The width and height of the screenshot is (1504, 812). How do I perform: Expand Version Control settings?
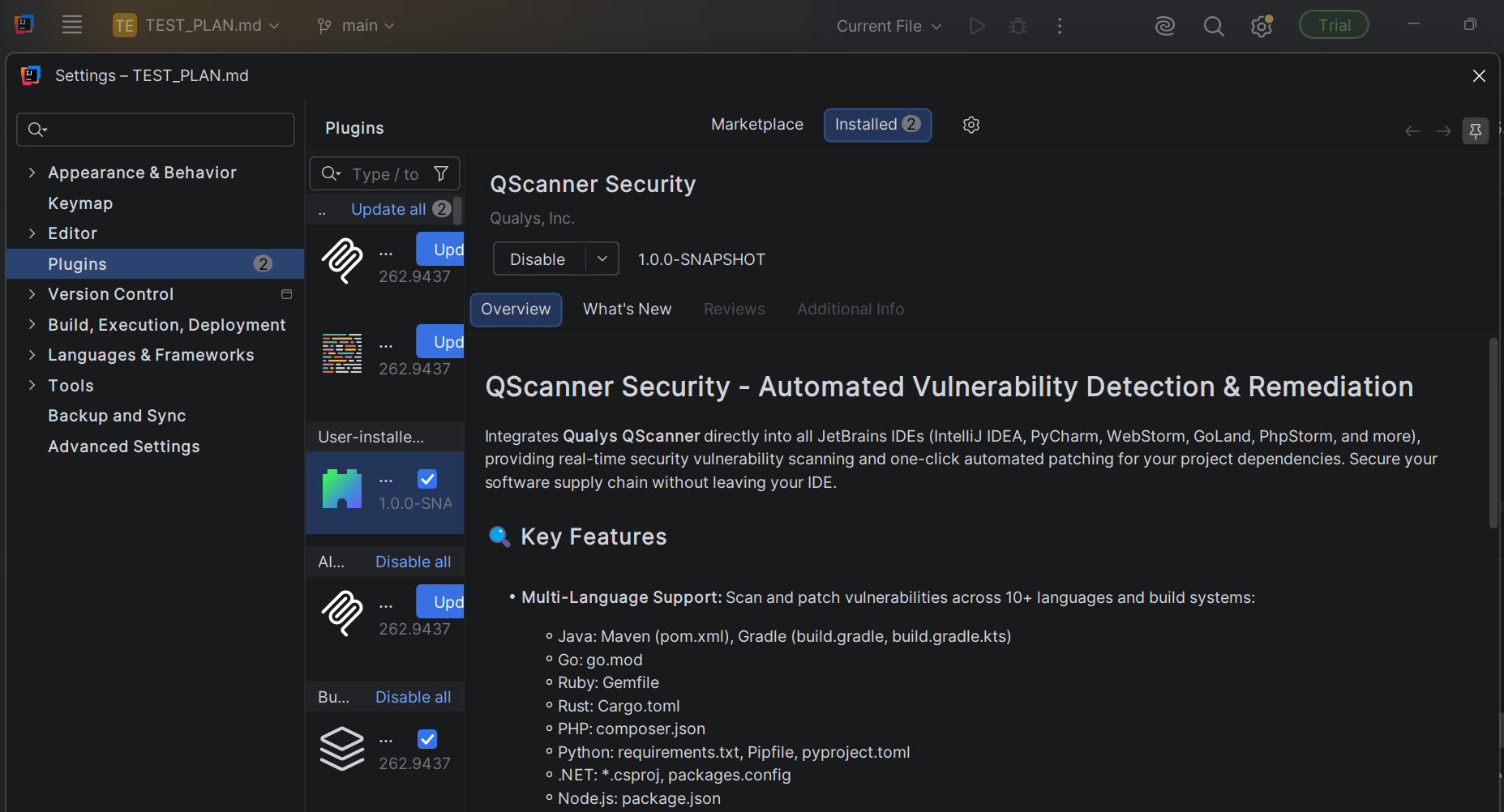pyautogui.click(x=32, y=294)
